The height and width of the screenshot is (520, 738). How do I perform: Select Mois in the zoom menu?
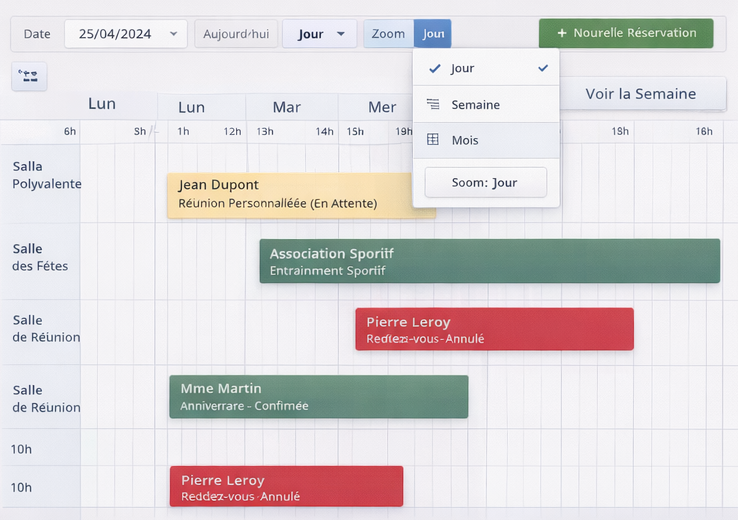coord(486,140)
